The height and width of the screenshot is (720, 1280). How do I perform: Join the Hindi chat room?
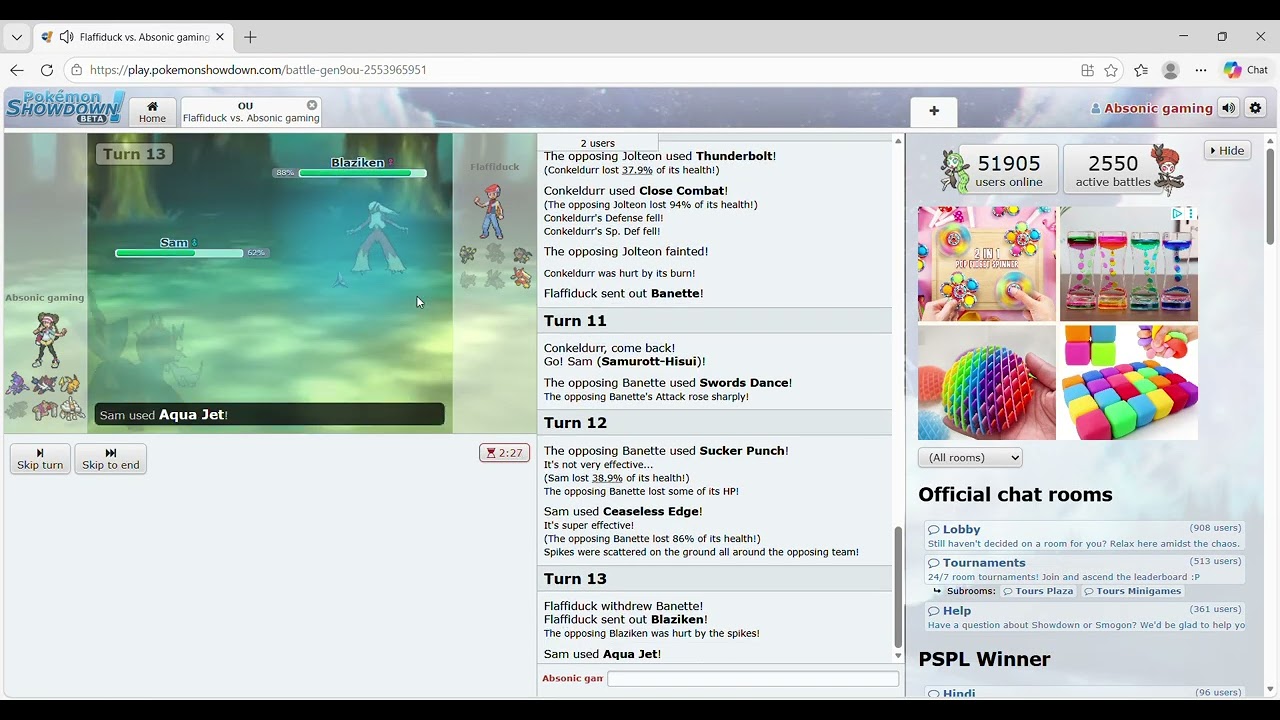point(1084,693)
